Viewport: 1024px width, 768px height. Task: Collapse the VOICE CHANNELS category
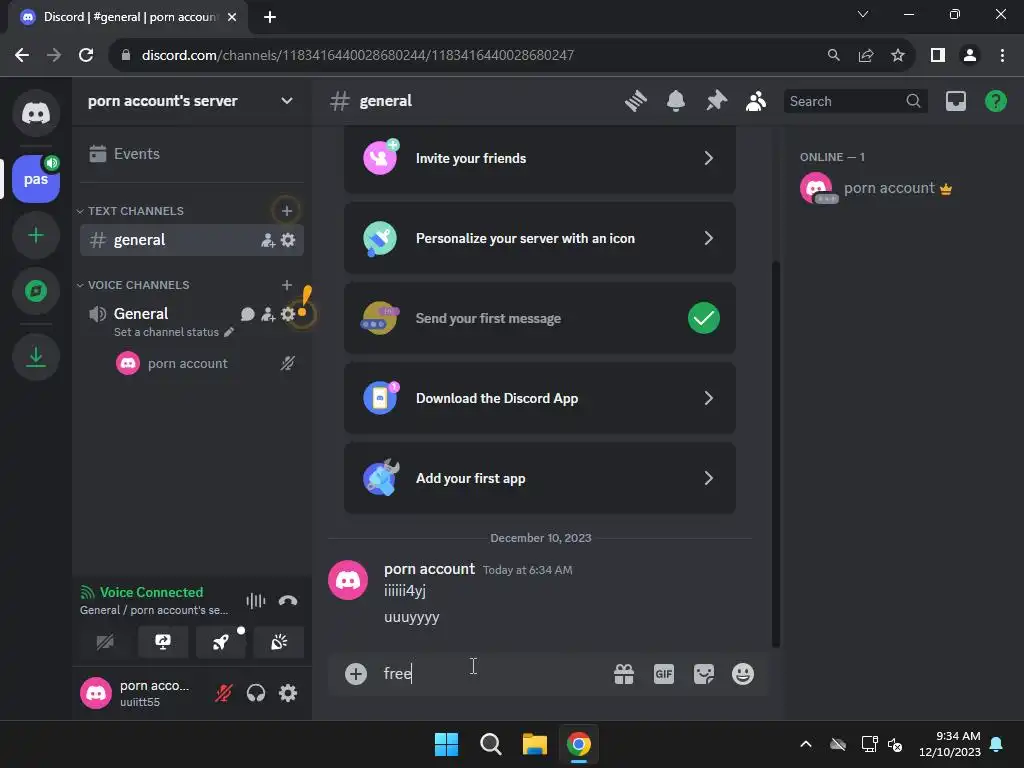(133, 285)
